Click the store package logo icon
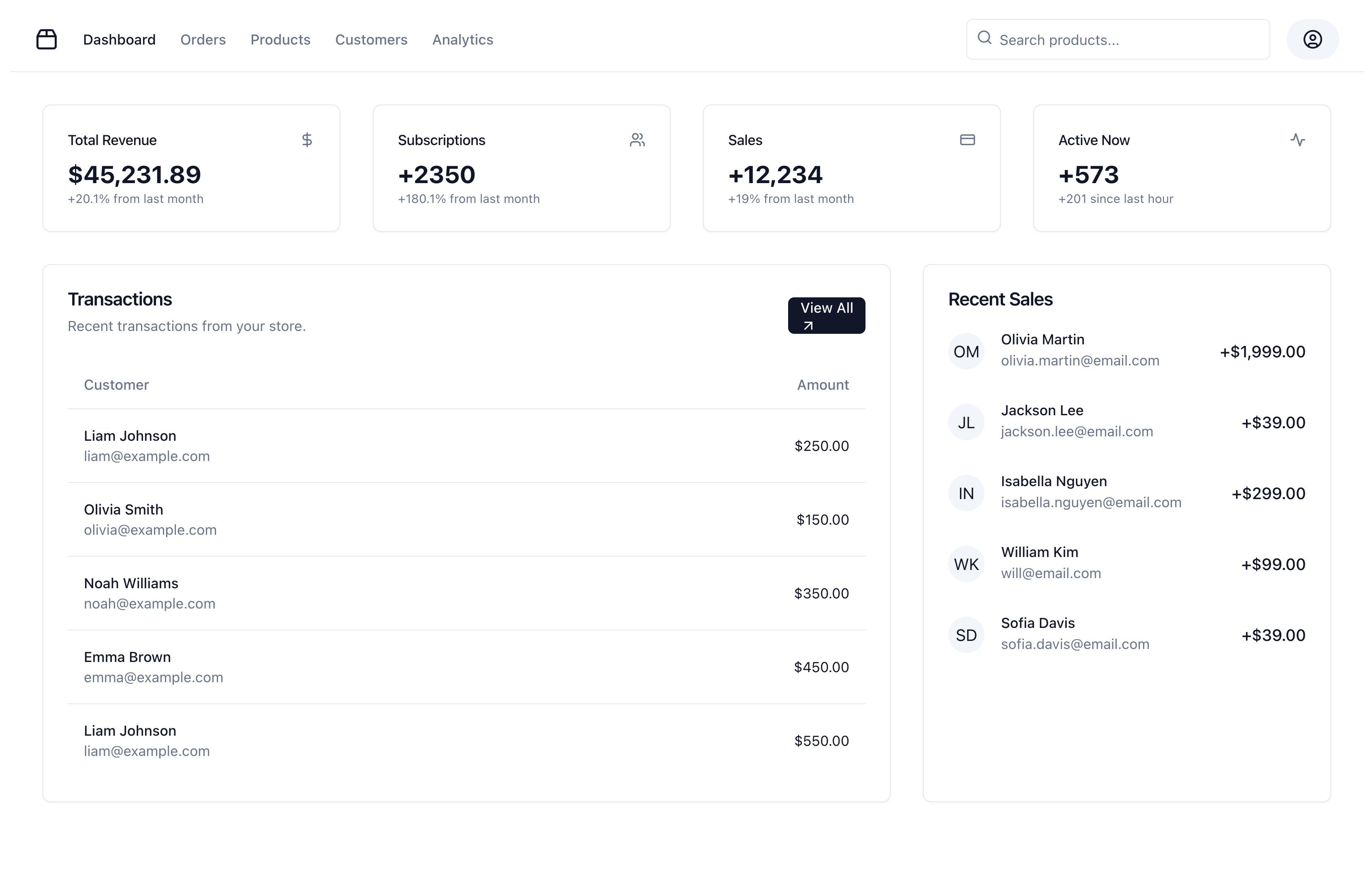This screenshot has height=871, width=1372. (47, 39)
